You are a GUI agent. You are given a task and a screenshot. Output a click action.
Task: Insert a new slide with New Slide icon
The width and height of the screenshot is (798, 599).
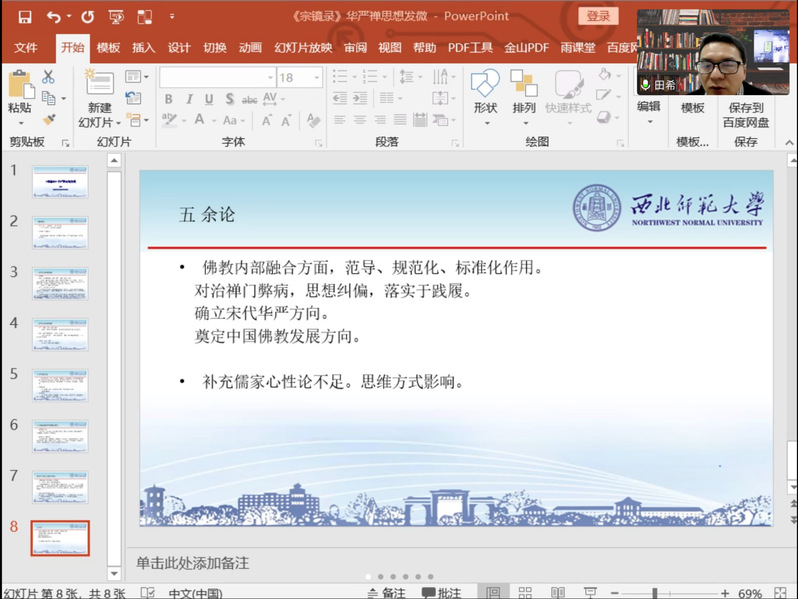coord(99,92)
